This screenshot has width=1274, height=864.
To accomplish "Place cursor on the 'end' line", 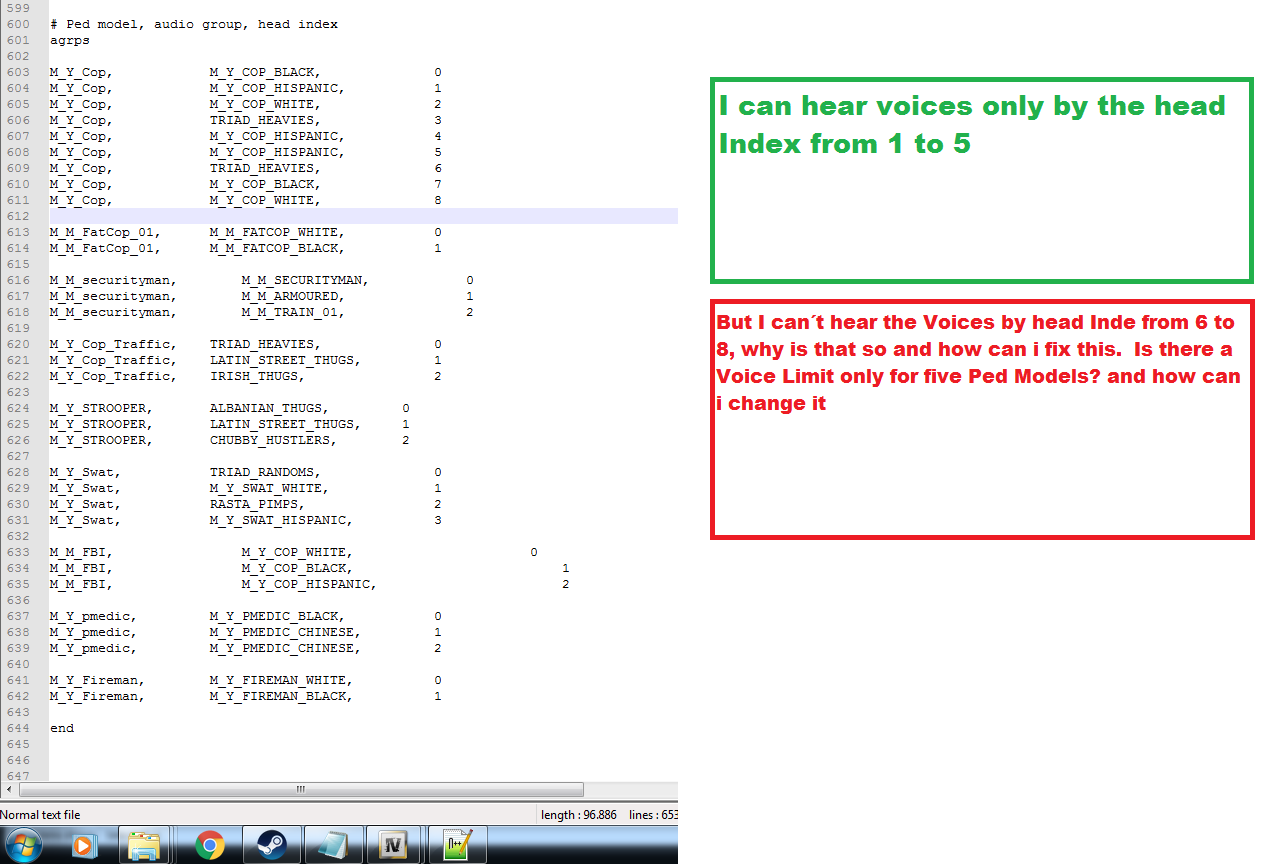I will point(62,728).
